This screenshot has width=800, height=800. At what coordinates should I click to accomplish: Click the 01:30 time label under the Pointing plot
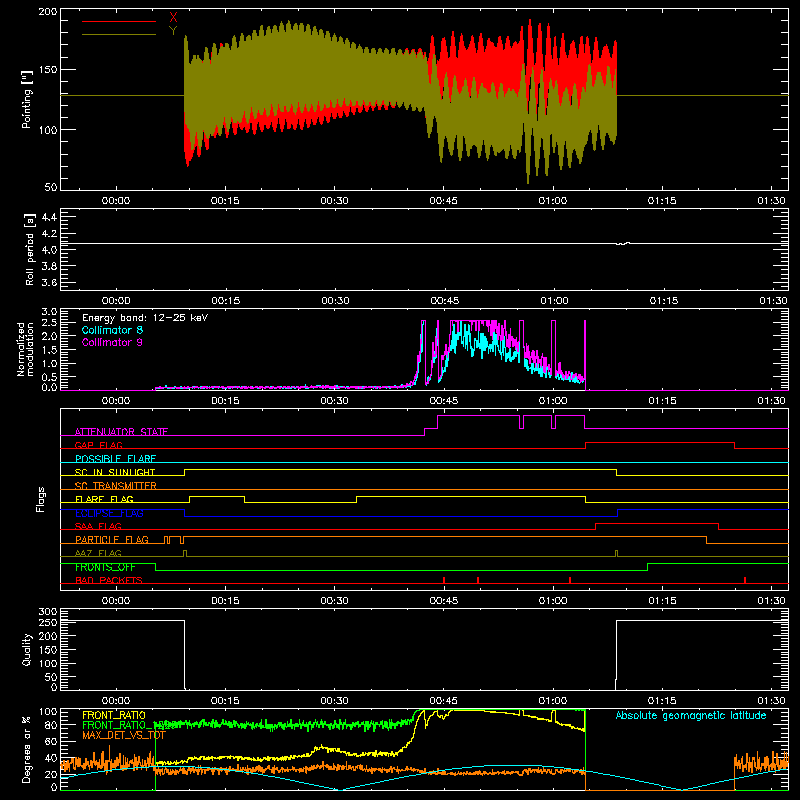tap(771, 201)
